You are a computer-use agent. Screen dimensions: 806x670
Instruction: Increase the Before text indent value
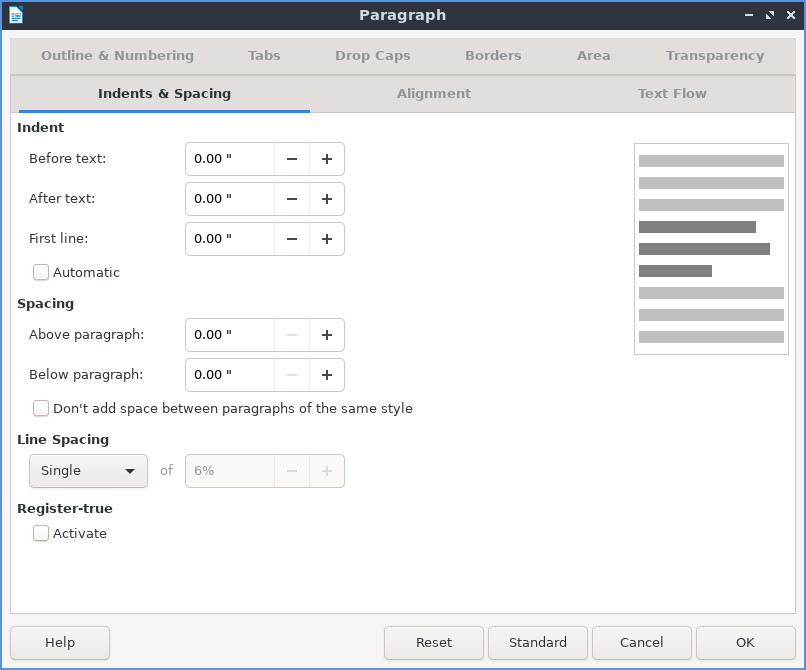[327, 159]
